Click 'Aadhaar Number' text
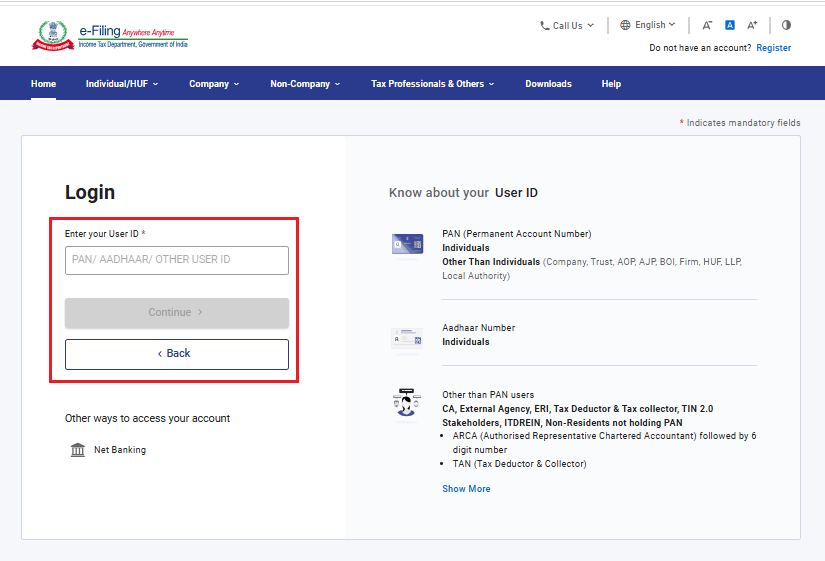 478,328
